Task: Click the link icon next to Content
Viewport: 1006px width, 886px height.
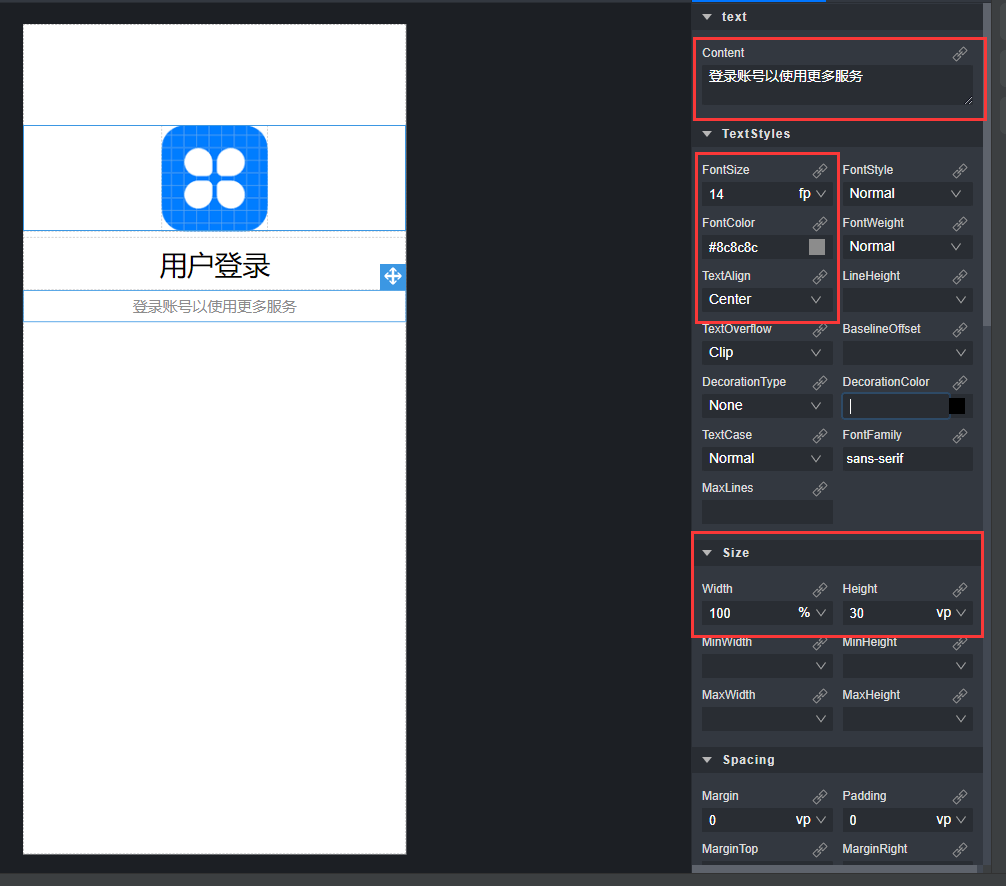Action: 960,53
